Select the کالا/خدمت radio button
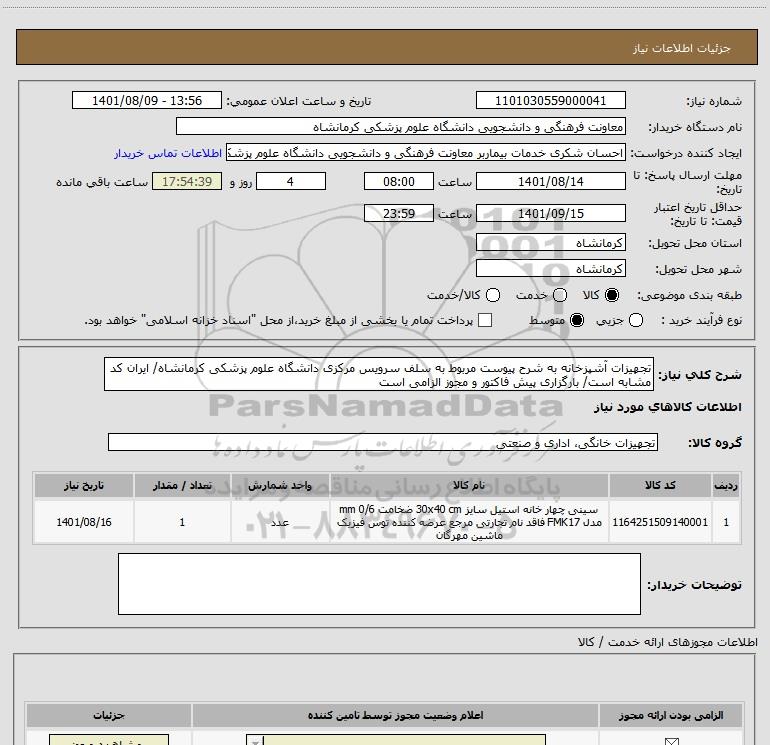770x745 pixels. 493,295
